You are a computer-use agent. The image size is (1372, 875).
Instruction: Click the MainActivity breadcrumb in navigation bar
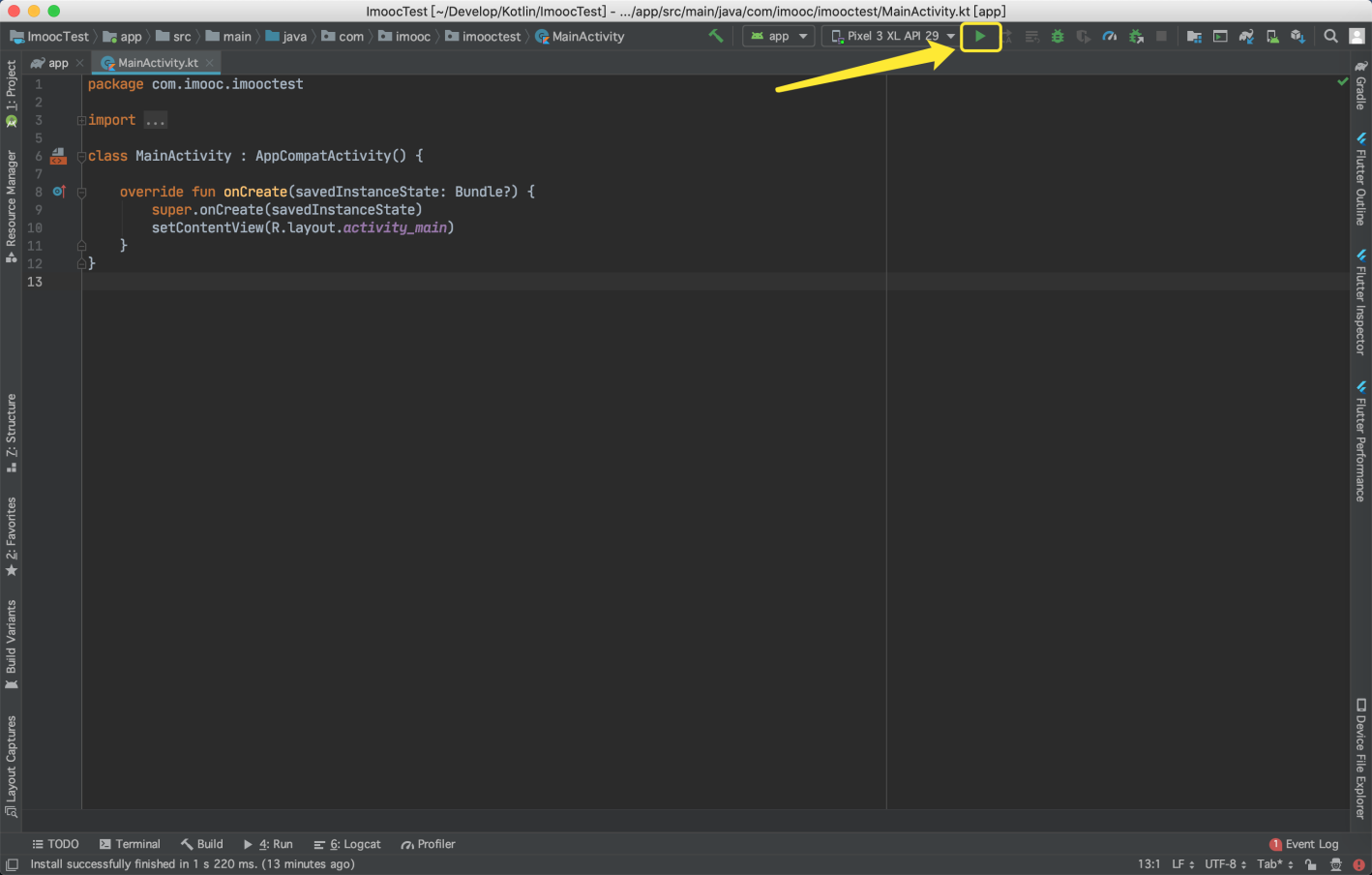(580, 36)
